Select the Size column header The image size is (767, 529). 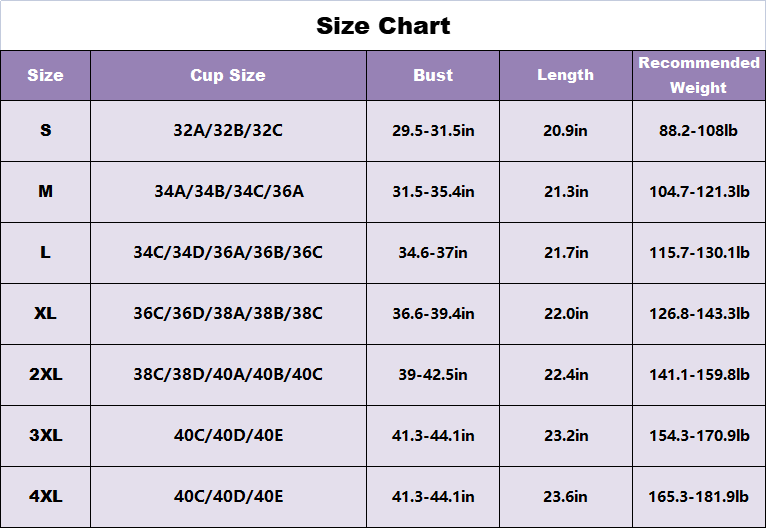point(45,76)
